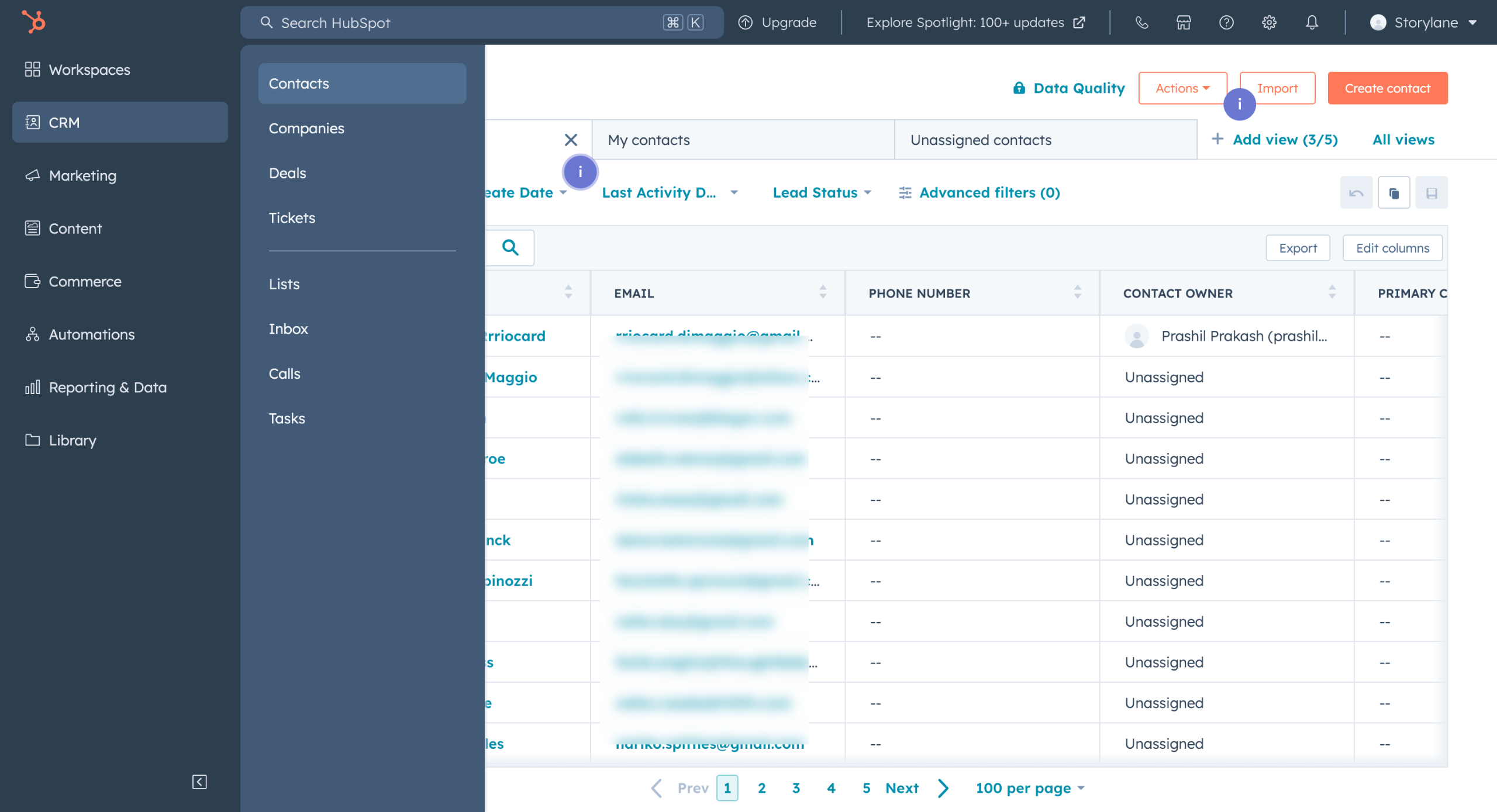1497x812 pixels.
Task: Click the clone view icon
Action: click(x=1394, y=193)
